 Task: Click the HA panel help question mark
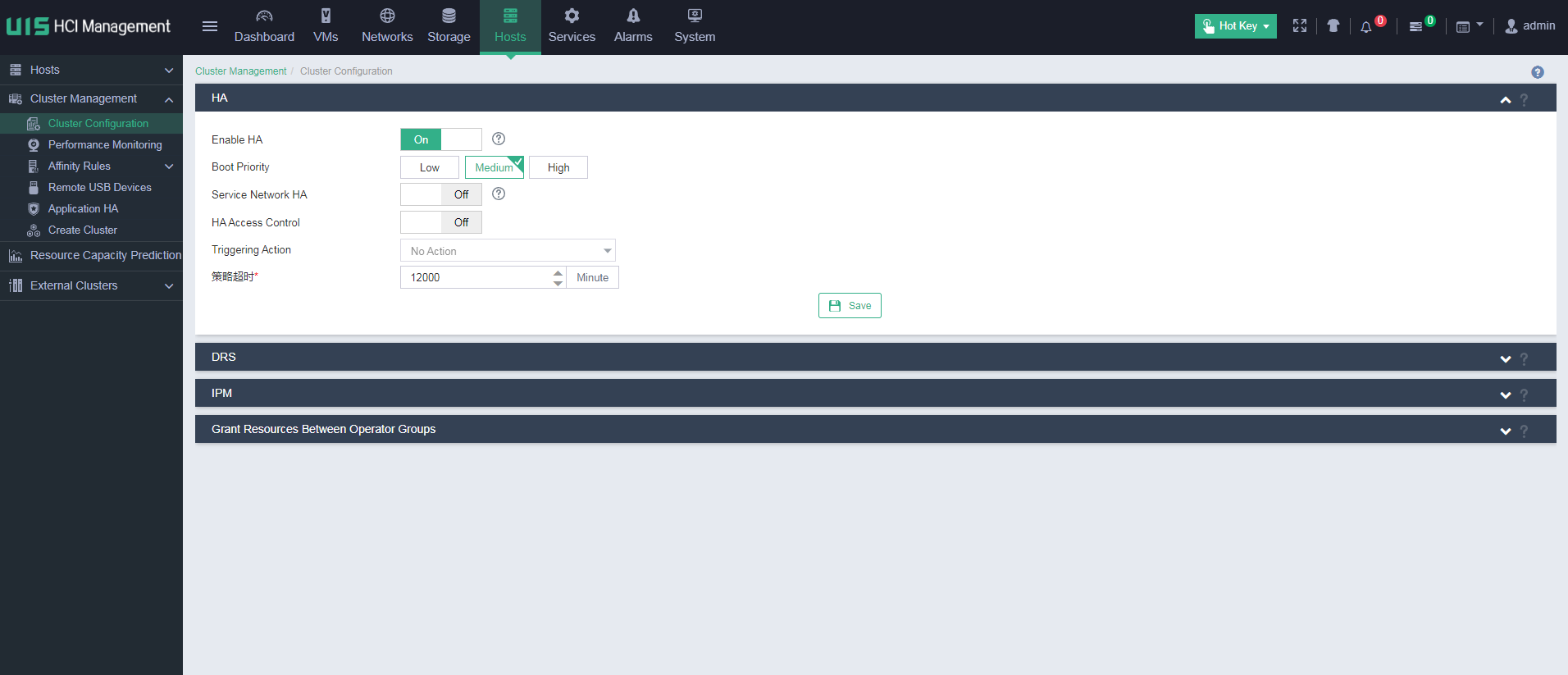click(x=1525, y=99)
